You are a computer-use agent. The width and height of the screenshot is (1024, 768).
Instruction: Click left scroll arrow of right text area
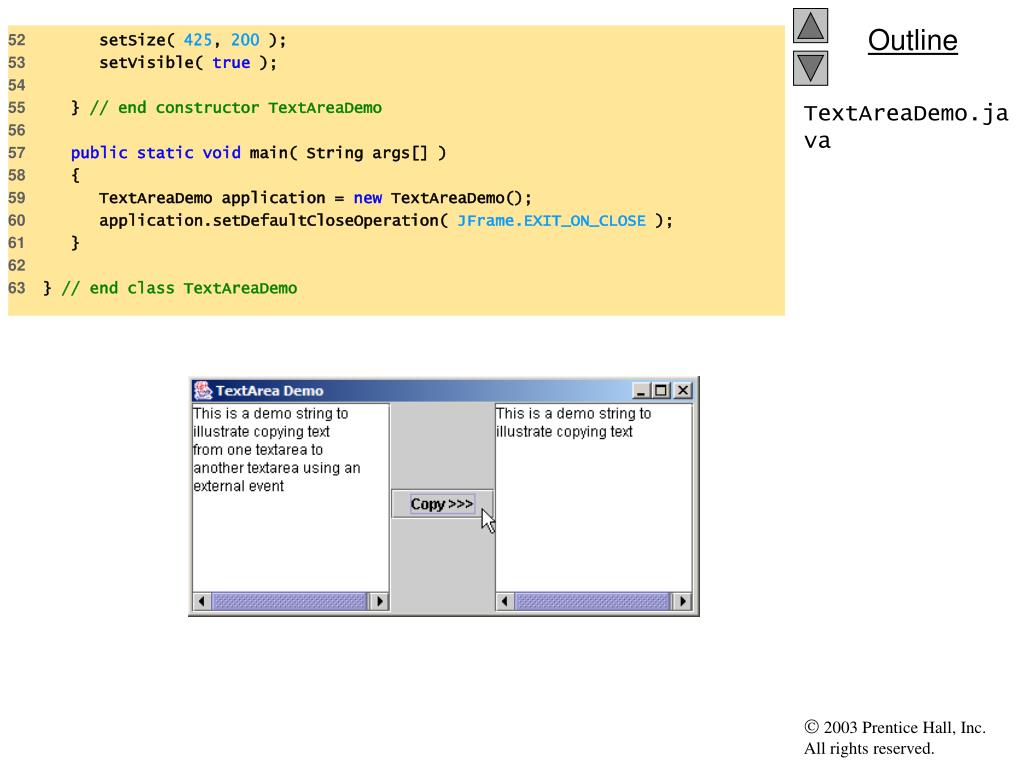[x=505, y=601]
